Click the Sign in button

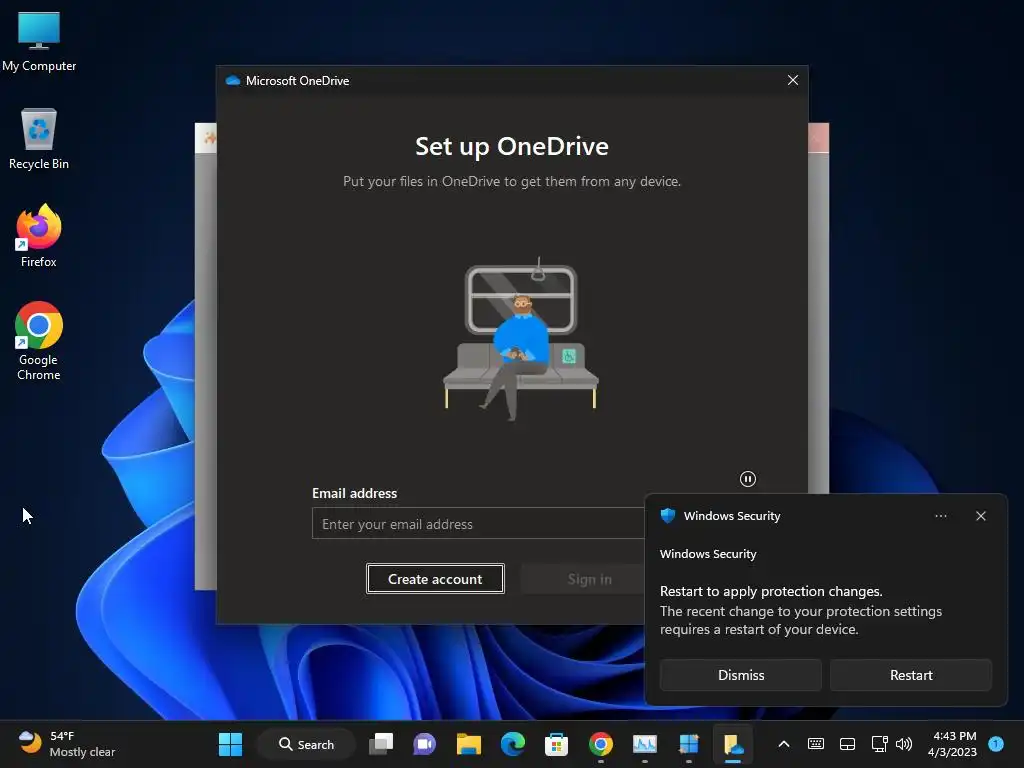tap(589, 579)
